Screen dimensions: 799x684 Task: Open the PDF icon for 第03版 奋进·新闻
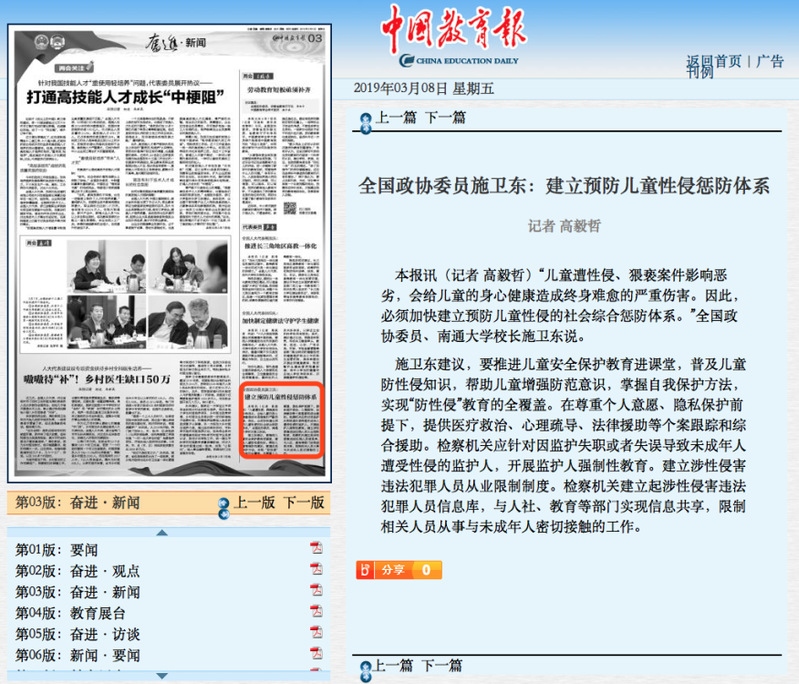point(316,590)
